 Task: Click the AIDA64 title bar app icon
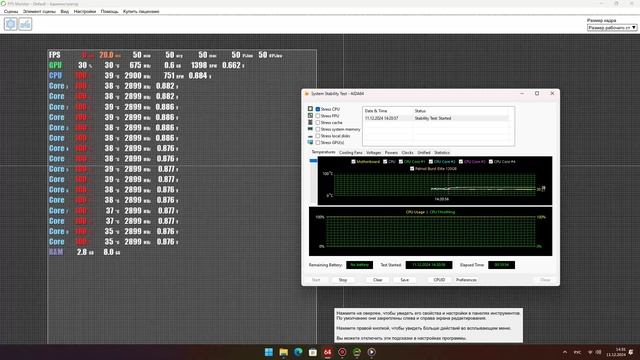pos(307,93)
